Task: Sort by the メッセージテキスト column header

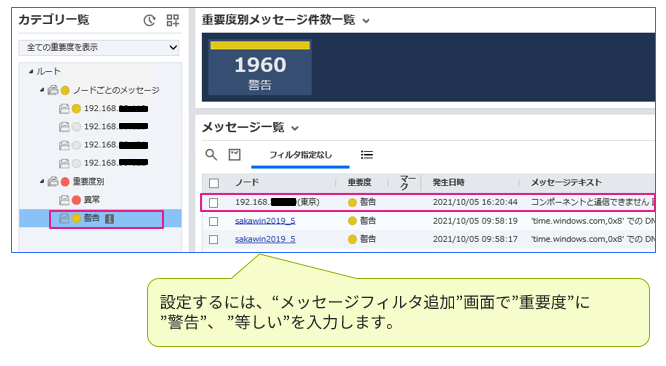Action: [566, 182]
